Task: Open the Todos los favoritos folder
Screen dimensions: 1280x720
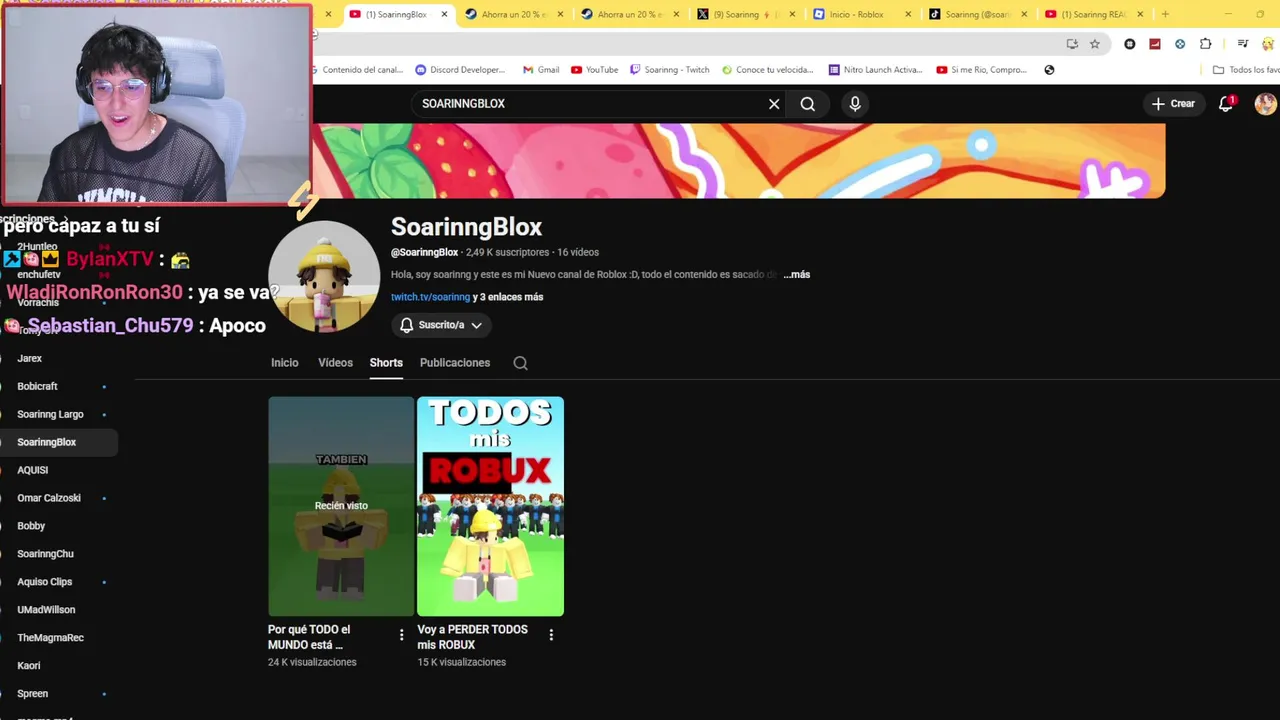Action: (x=1245, y=70)
